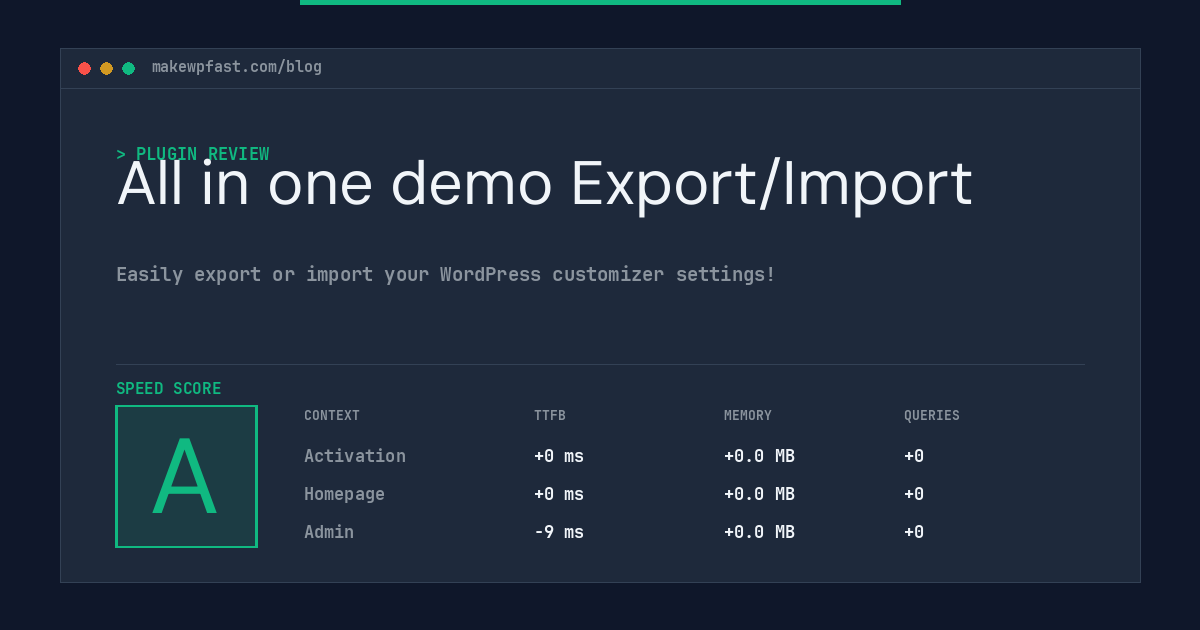
Task: Click the CONTEXT column header
Action: 332,415
